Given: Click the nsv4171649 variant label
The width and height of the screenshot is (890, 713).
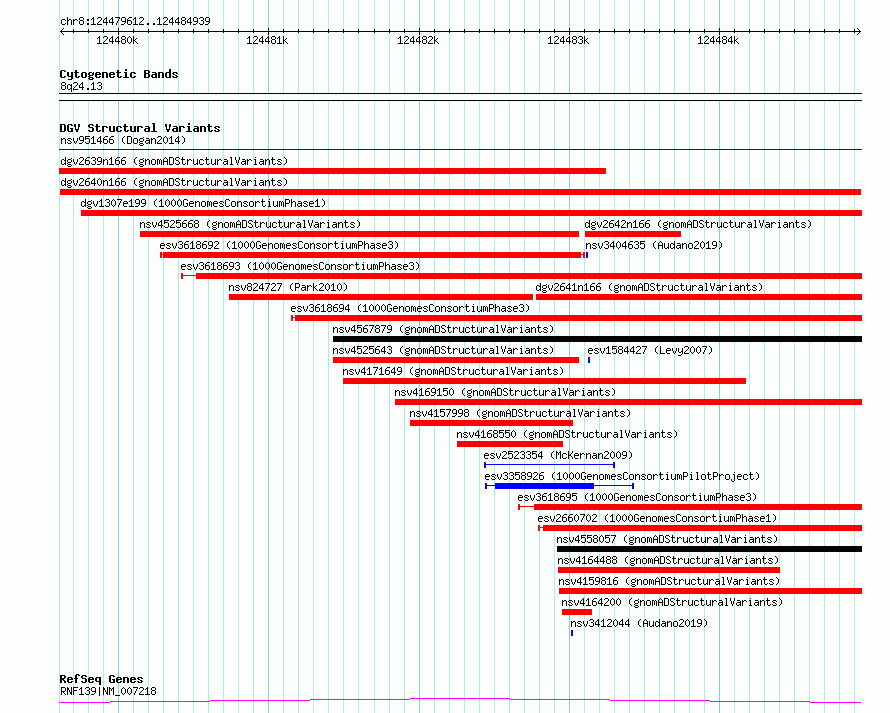Looking at the screenshot, I should click(x=453, y=371).
